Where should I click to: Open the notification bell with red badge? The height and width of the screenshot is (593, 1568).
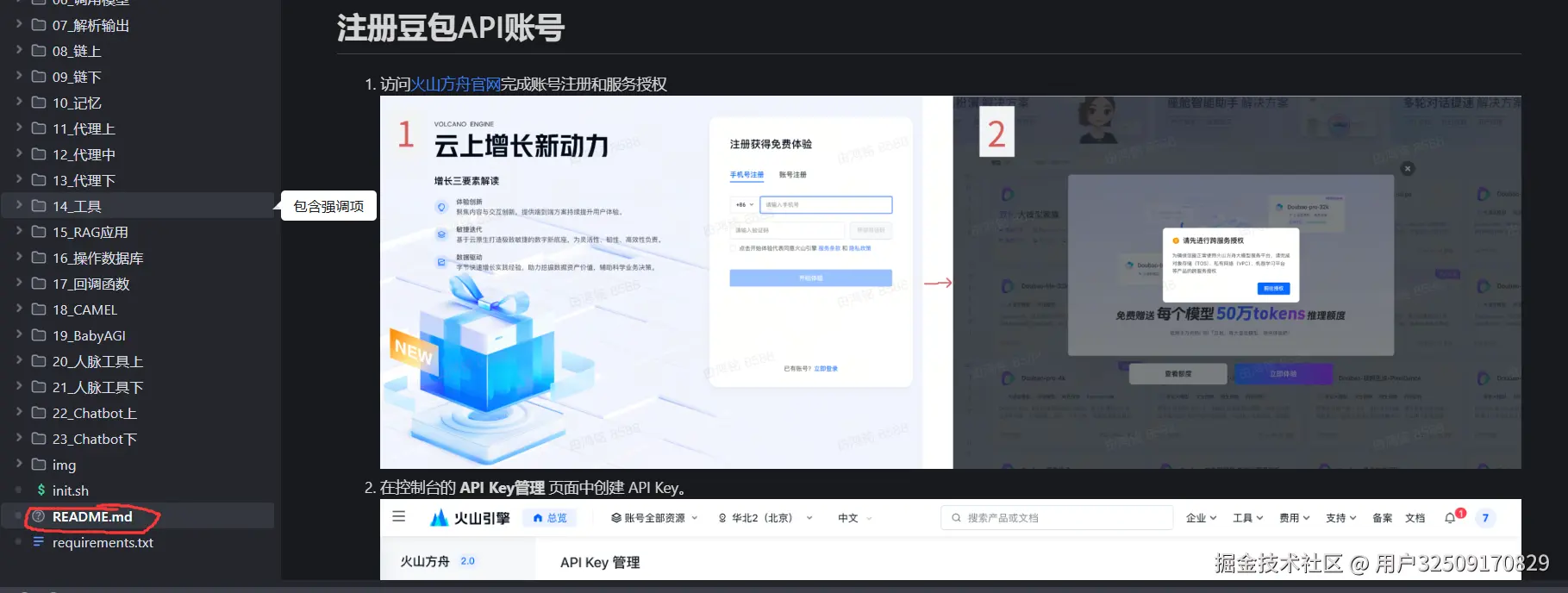(x=1452, y=517)
